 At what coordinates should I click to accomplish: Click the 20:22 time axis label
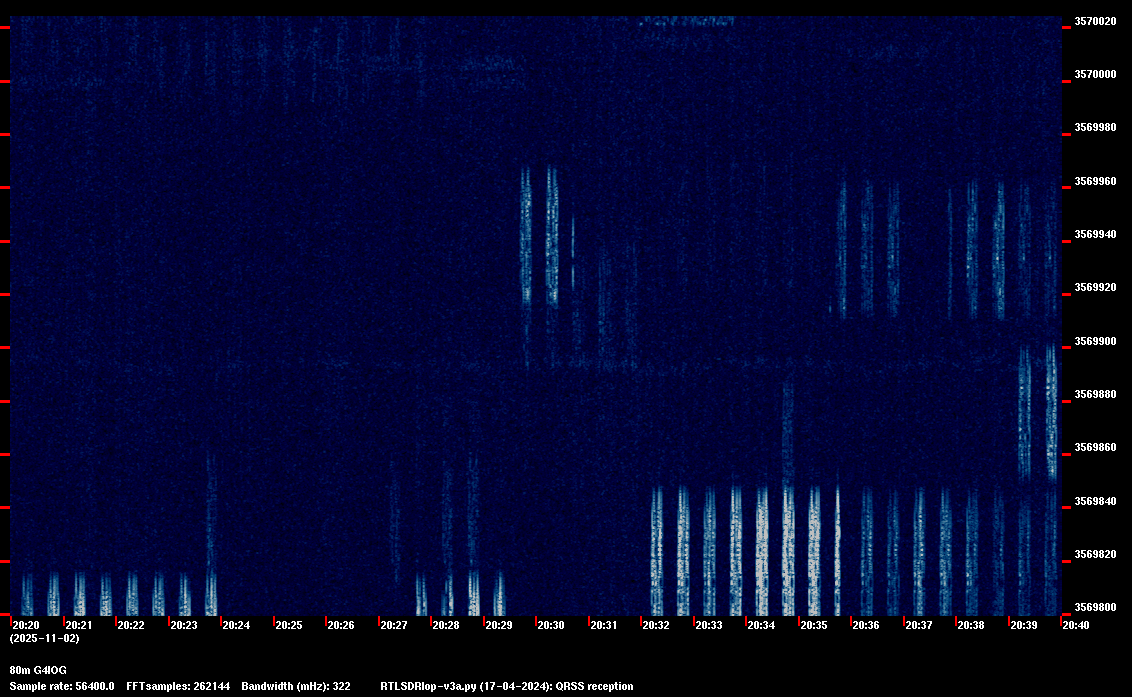pyautogui.click(x=131, y=625)
